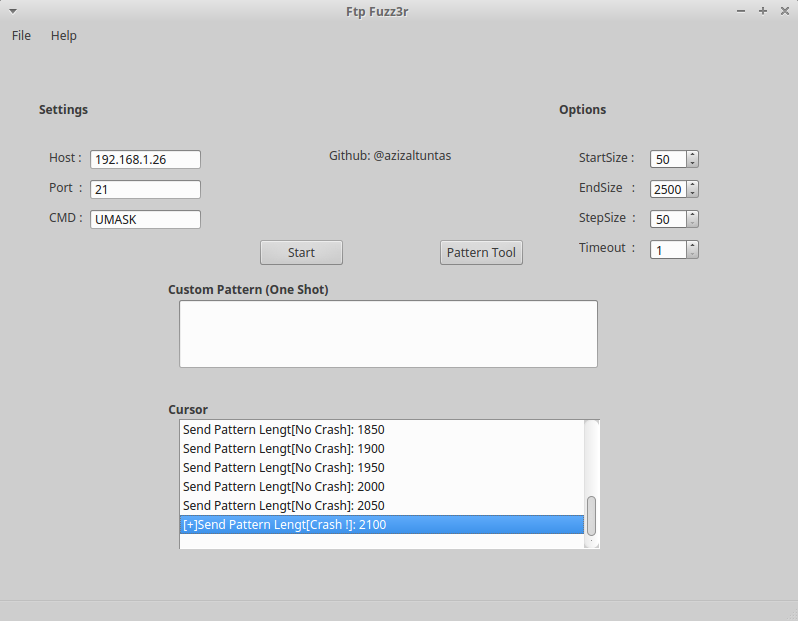Click the EndSize value field showing 2500
The height and width of the screenshot is (621, 798).
(668, 189)
